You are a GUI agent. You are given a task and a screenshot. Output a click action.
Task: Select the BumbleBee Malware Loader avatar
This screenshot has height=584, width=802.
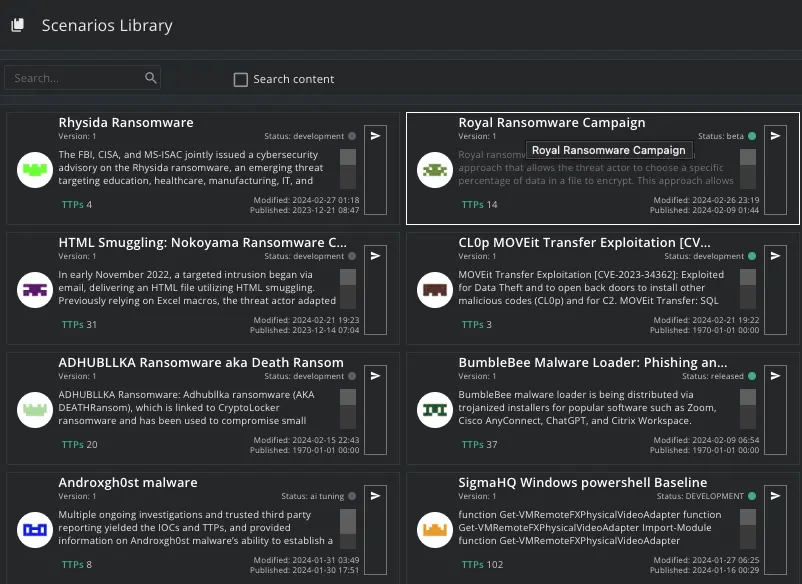click(434, 410)
